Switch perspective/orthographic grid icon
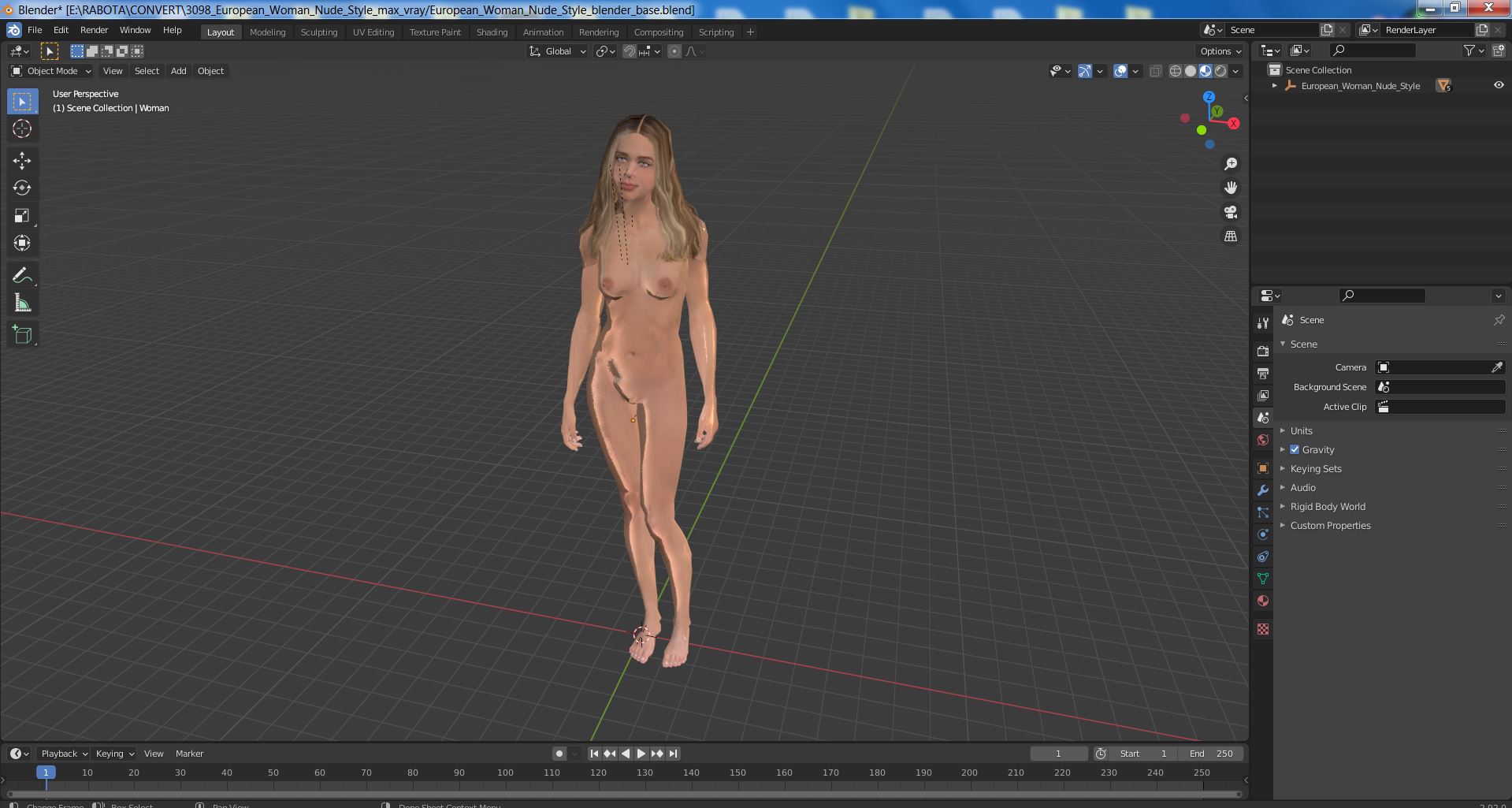Image resolution: width=1512 pixels, height=808 pixels. coord(1230,236)
